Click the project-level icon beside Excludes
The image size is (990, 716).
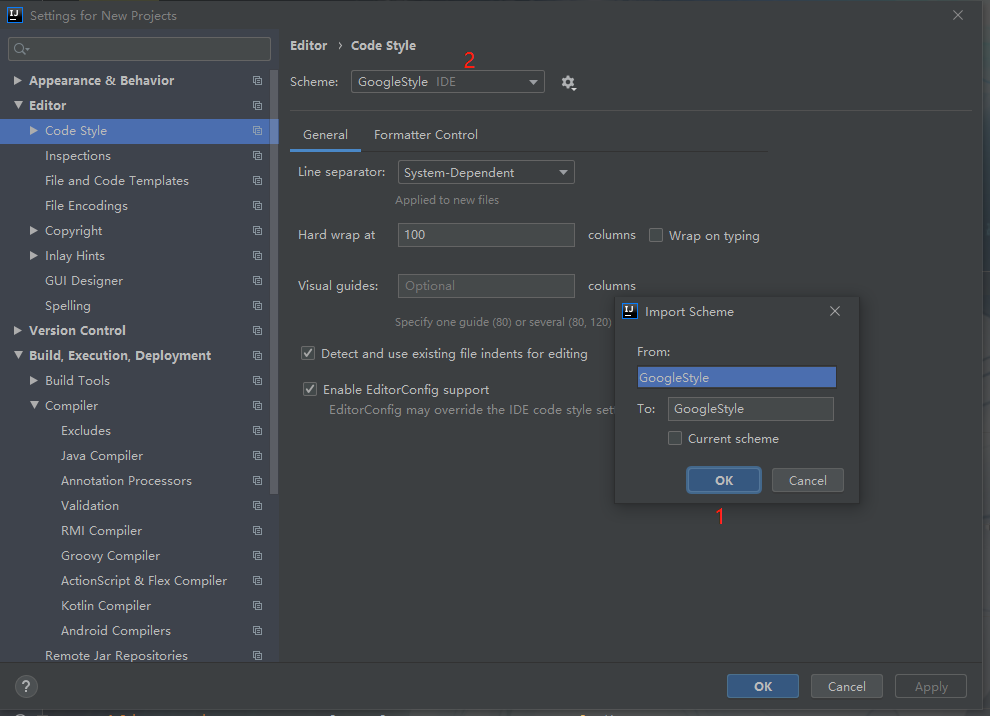(258, 431)
